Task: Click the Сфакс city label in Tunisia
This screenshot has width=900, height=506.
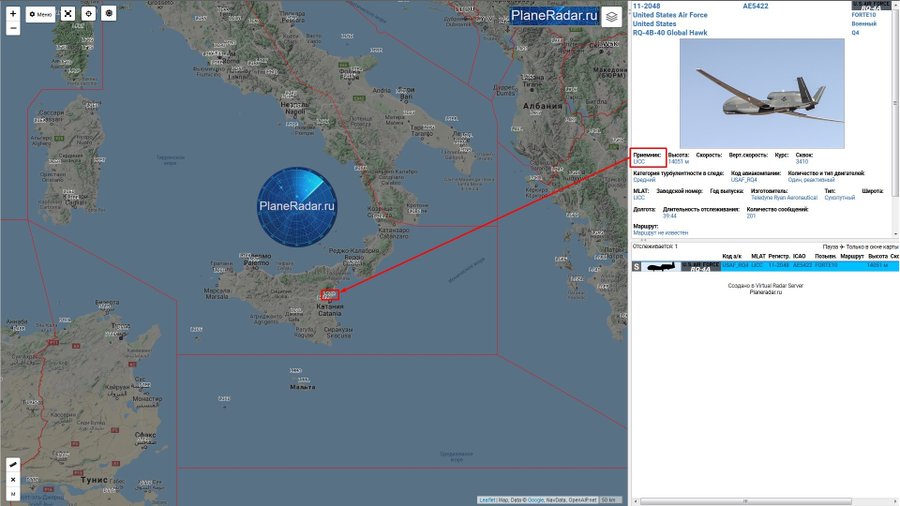Action: 145,435
